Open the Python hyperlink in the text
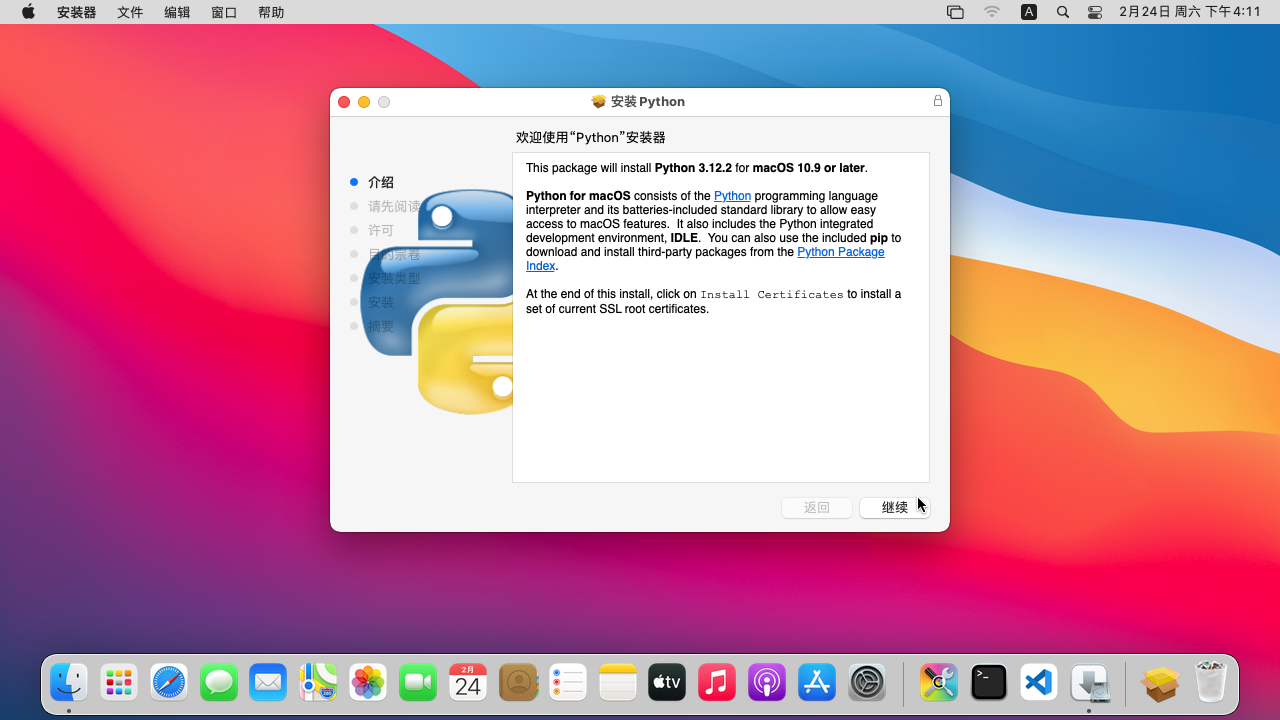 (x=732, y=196)
